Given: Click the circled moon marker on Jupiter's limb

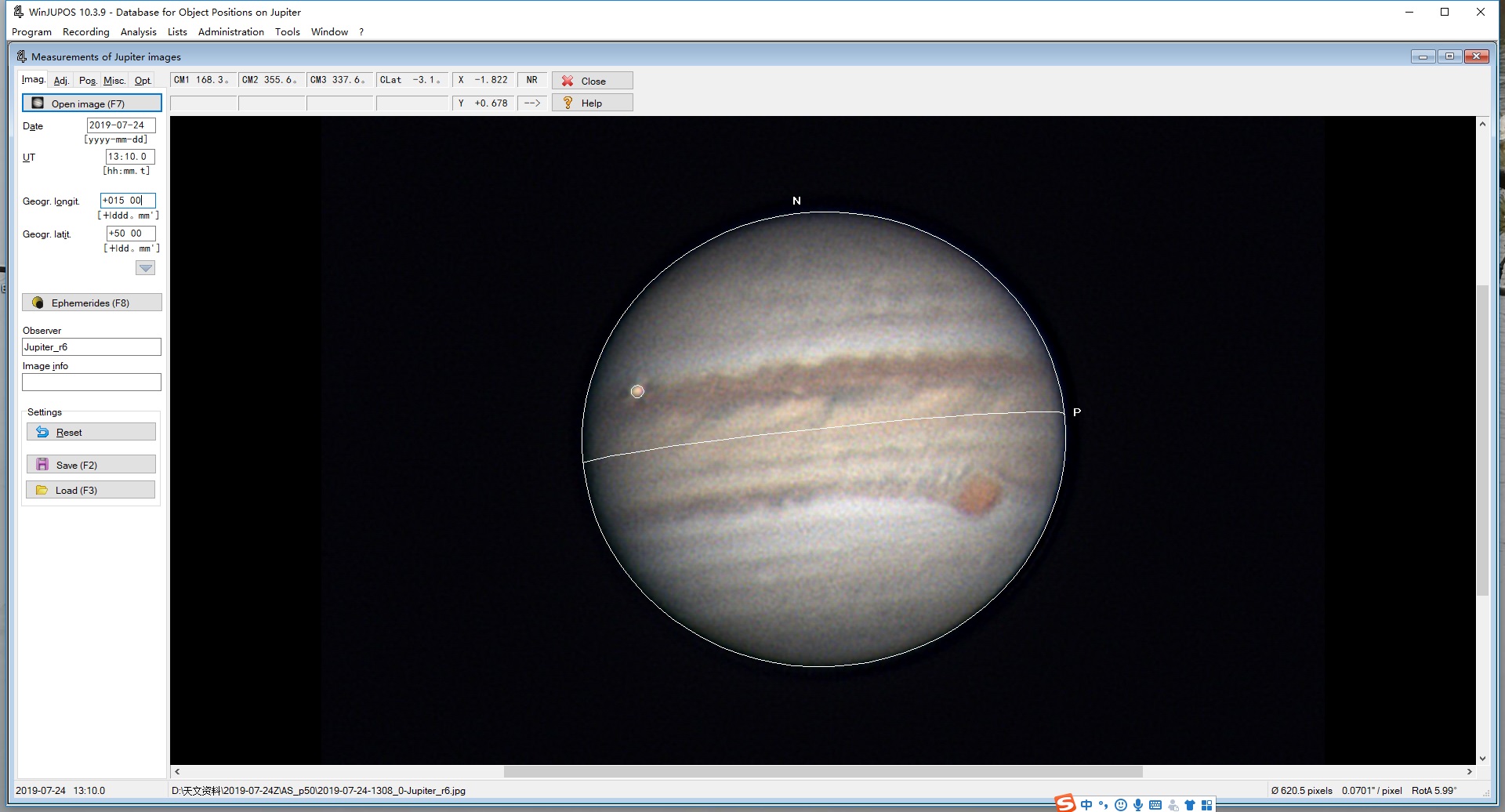Looking at the screenshot, I should coord(637,391).
